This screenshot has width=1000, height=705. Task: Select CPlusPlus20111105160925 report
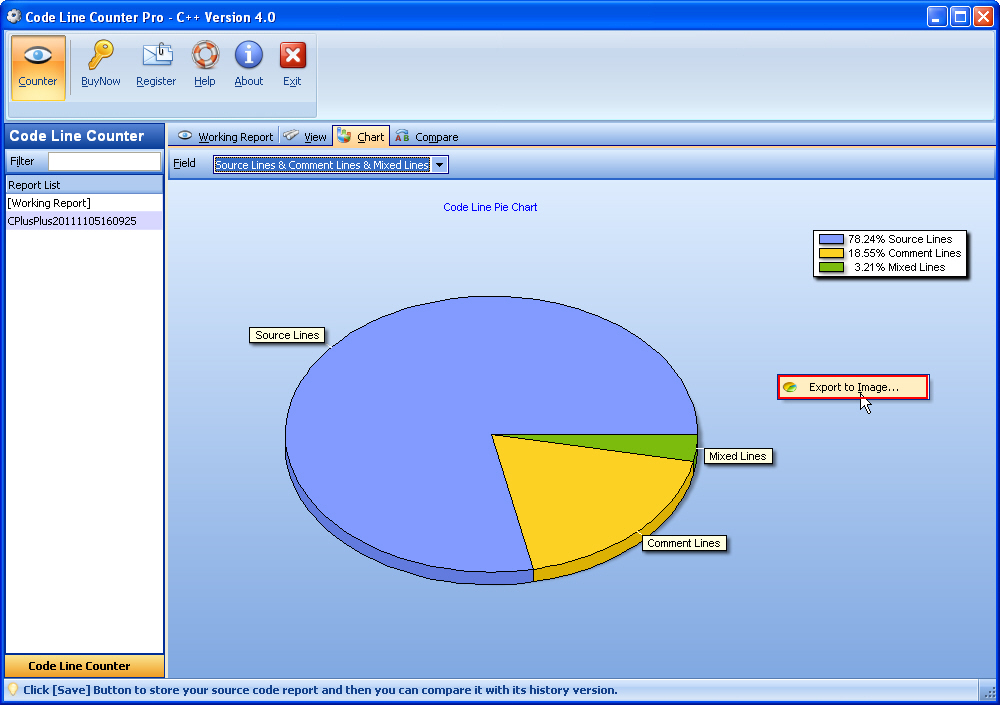pyautogui.click(x=84, y=221)
